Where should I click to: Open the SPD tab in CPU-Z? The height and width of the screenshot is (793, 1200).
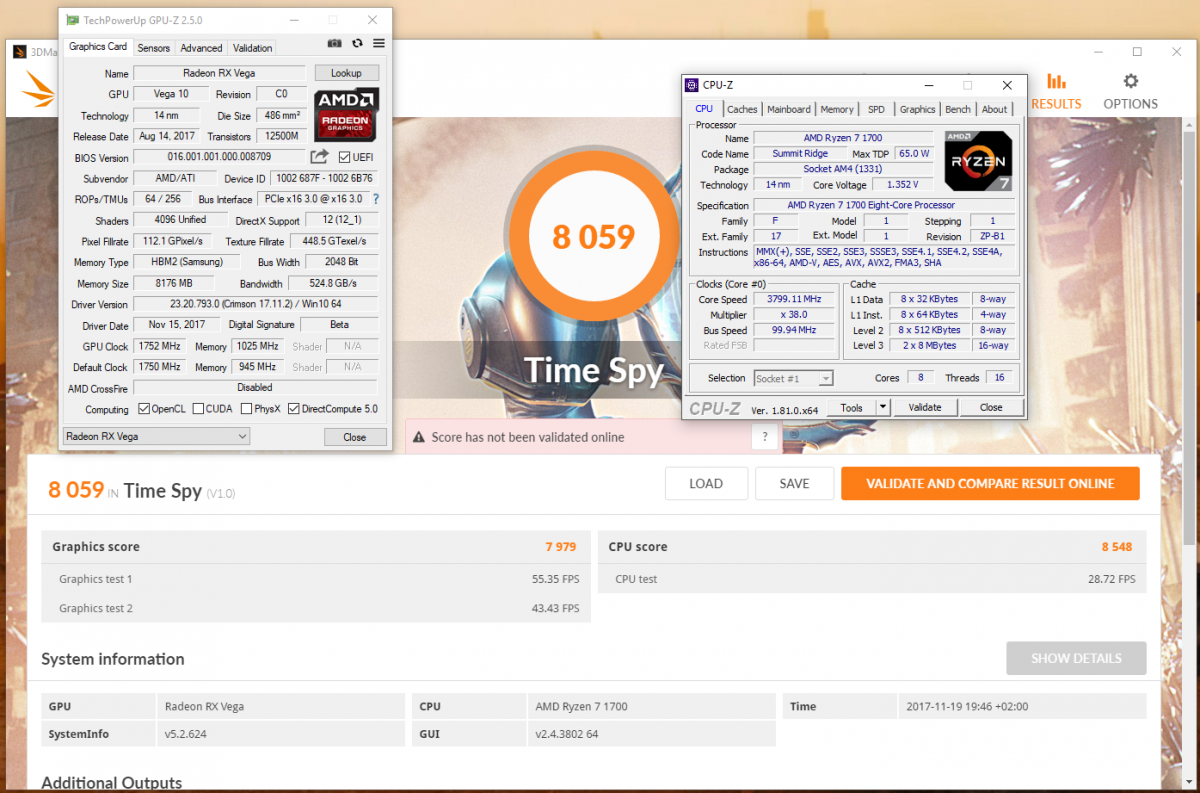click(x=876, y=110)
